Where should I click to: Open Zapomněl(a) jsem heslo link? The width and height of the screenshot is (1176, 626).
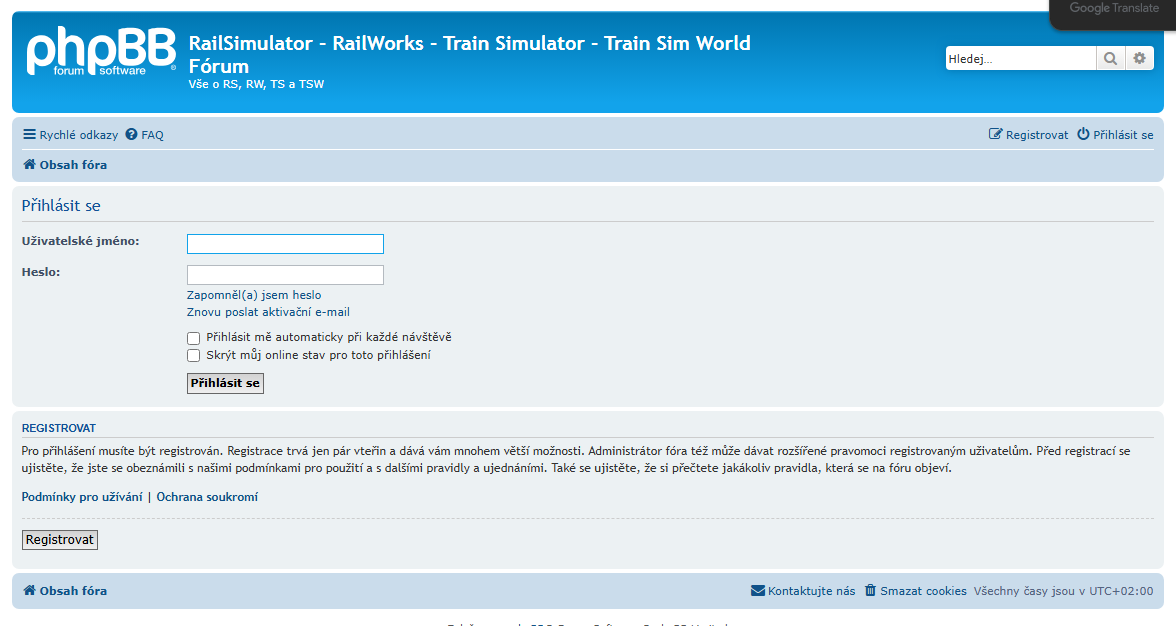(254, 295)
